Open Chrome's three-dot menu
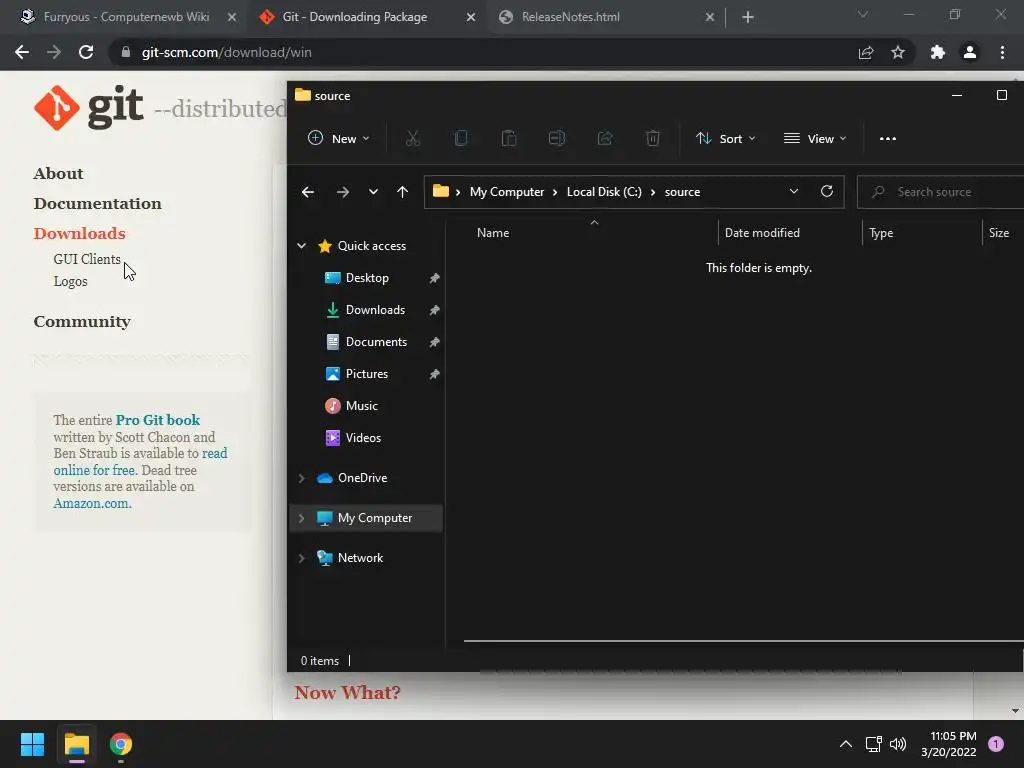 (1002, 52)
